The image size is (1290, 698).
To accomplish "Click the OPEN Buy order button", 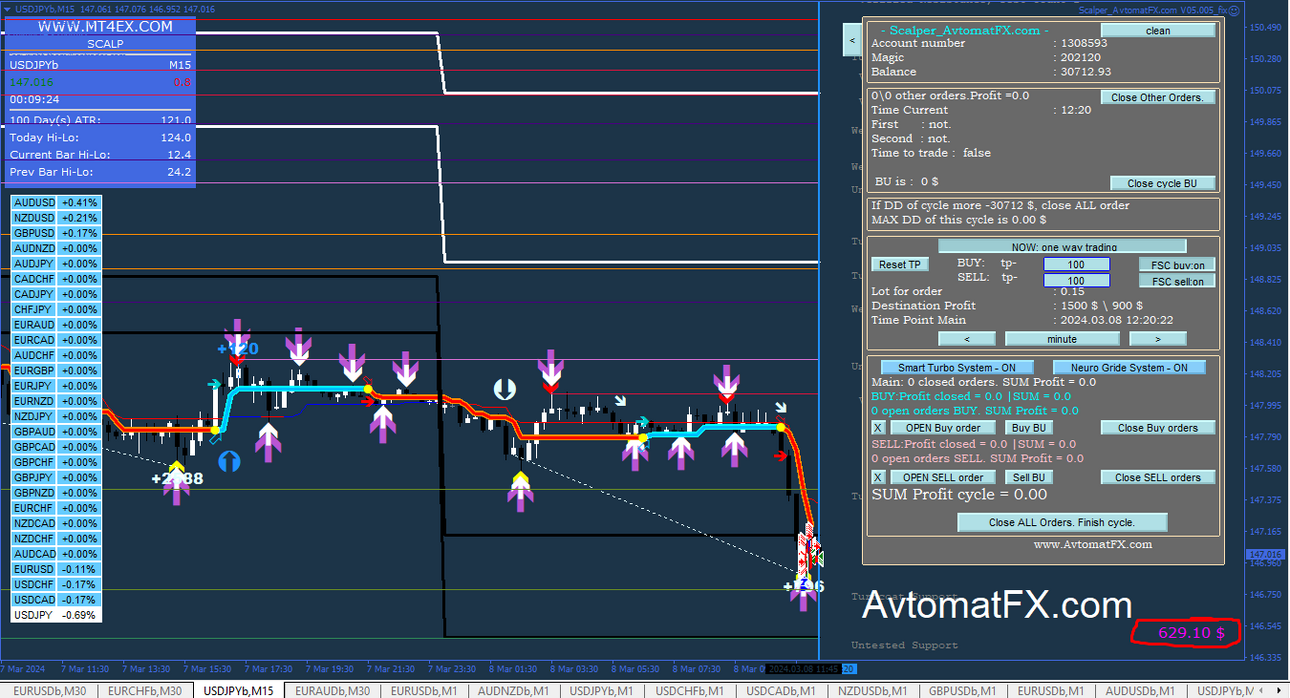I will [943, 427].
